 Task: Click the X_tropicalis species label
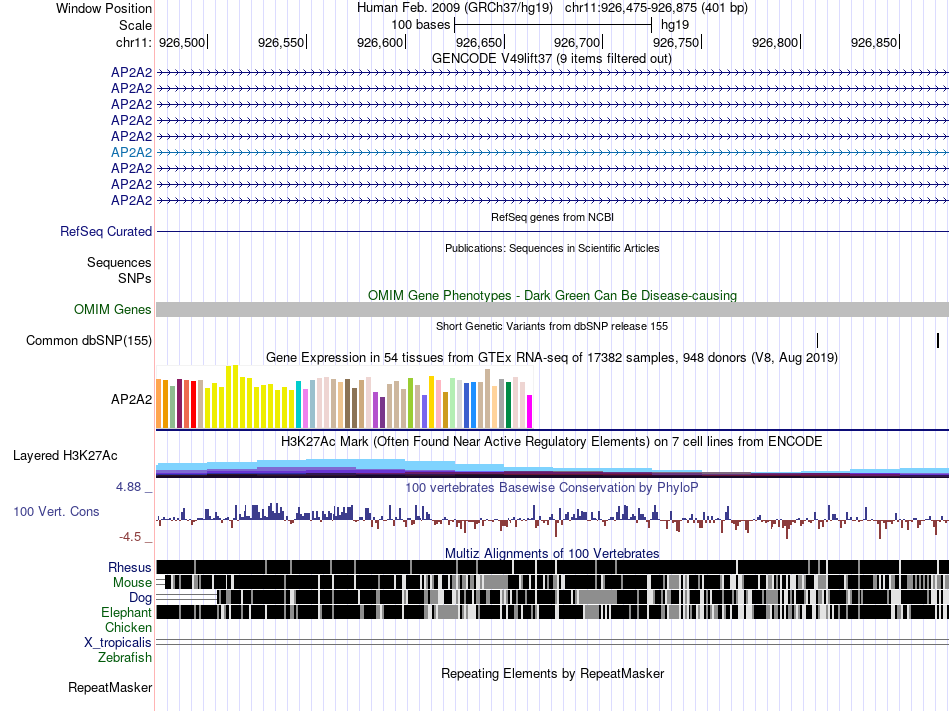(x=118, y=643)
